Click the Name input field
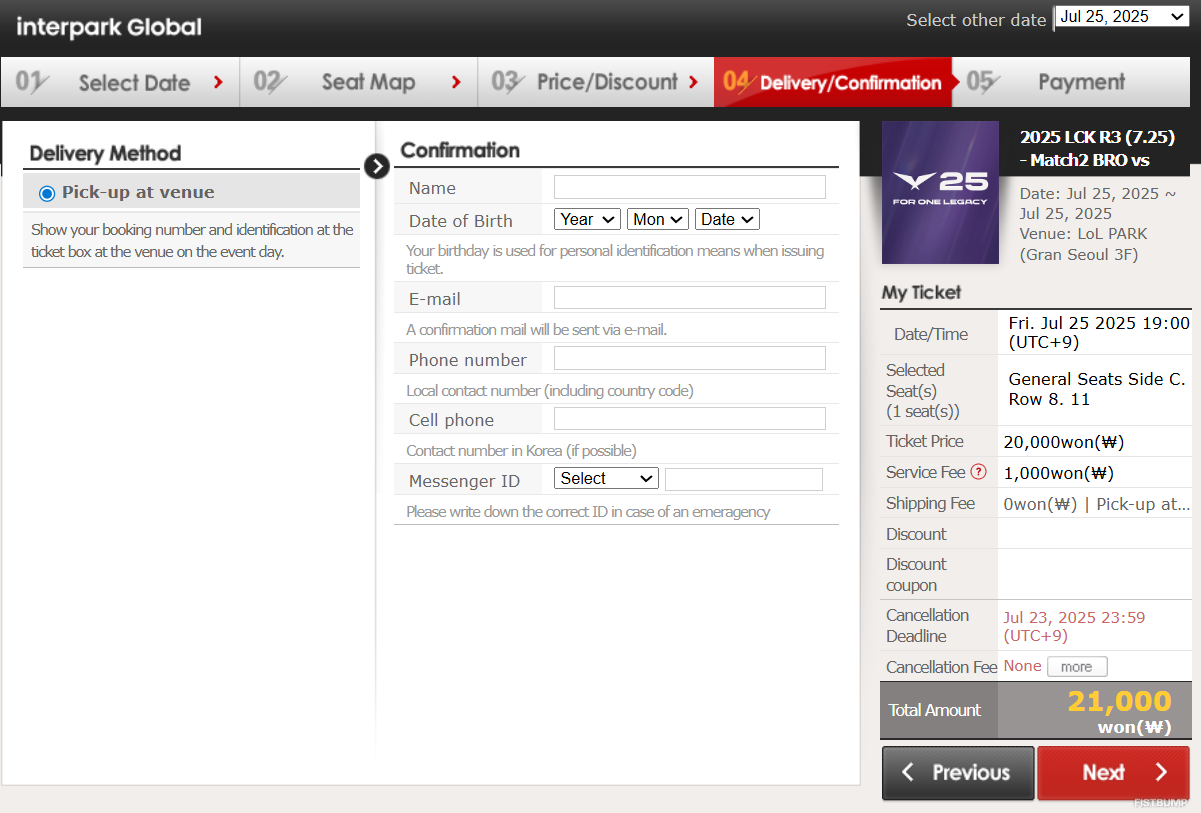The width and height of the screenshot is (1201, 813). click(690, 187)
